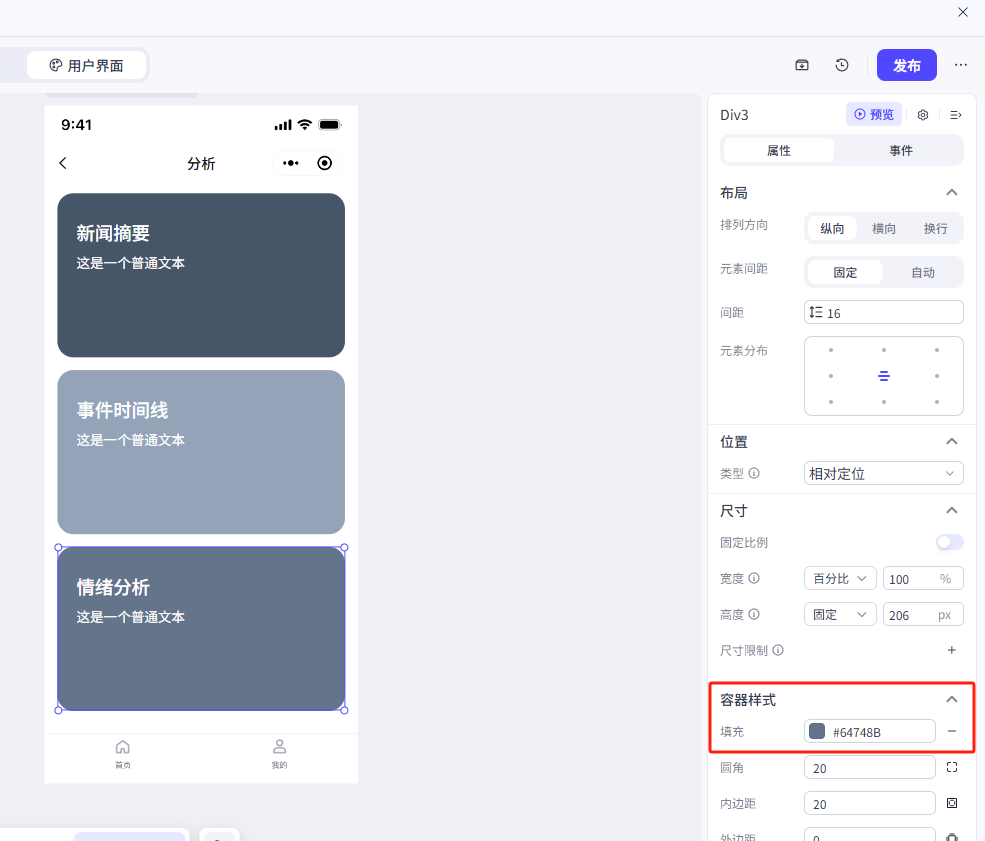Click the back arrow in phone preview

[63, 163]
